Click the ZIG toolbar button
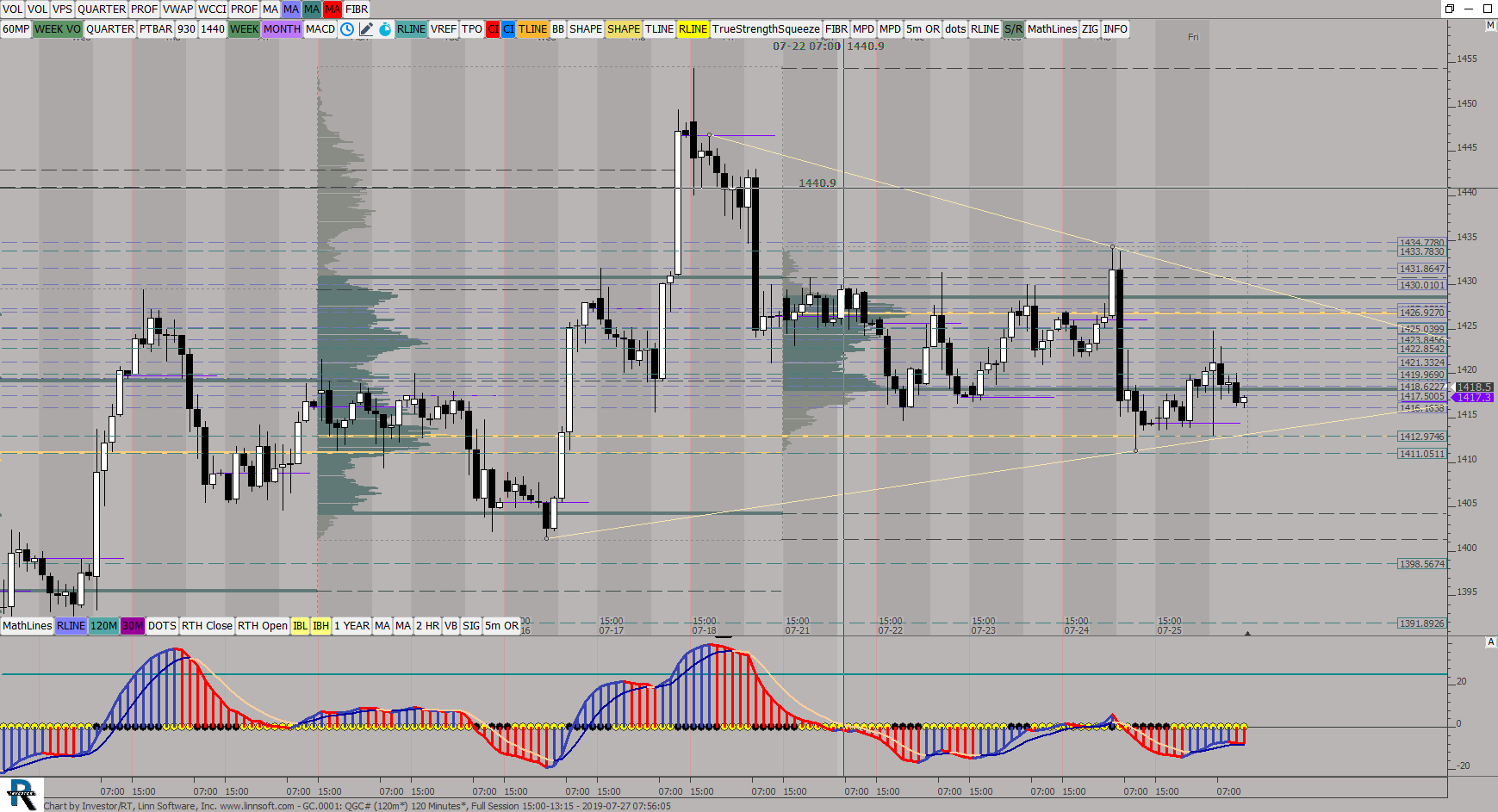 [1090, 29]
